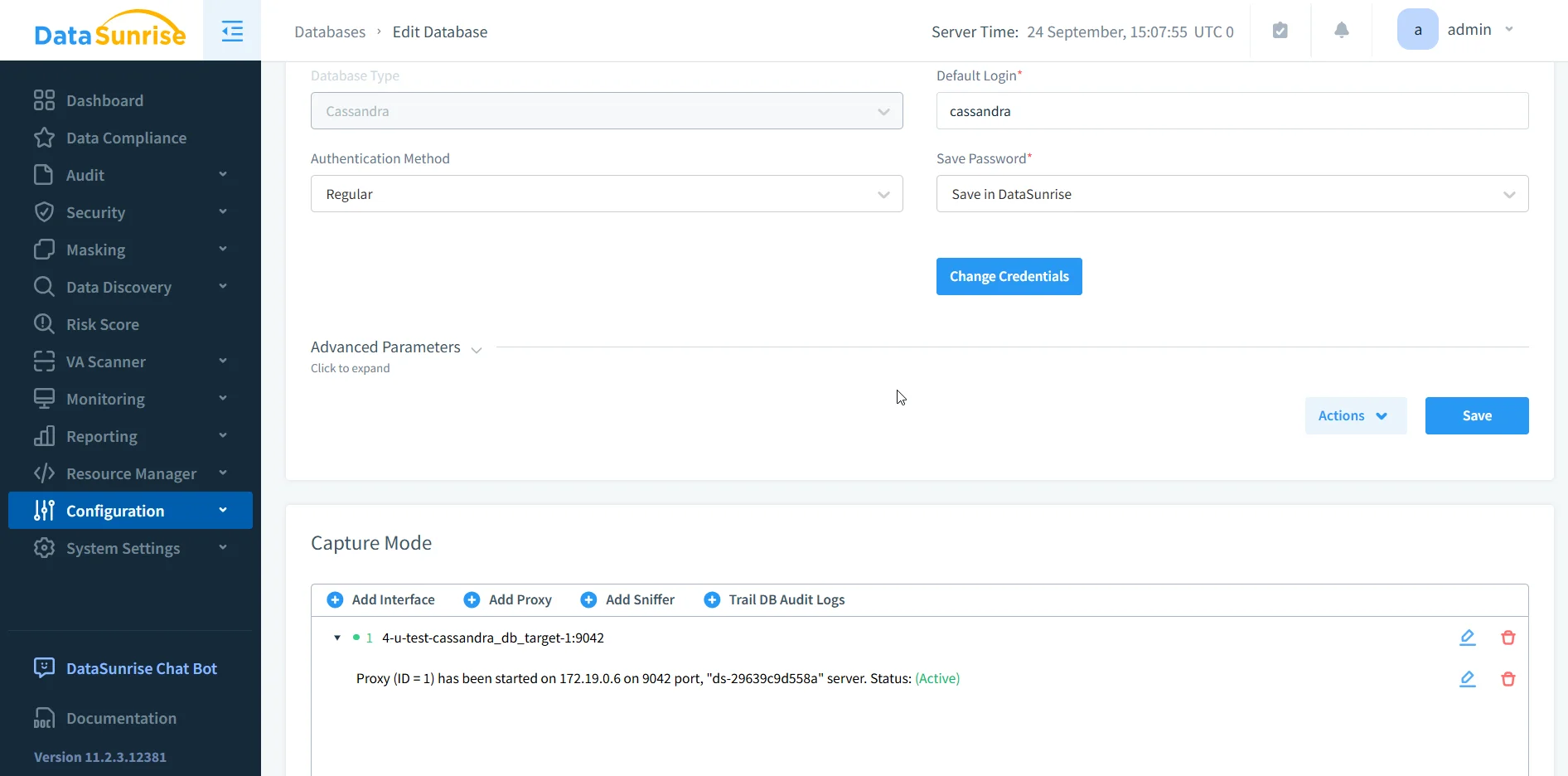Edit the 4-u-test-cassandra interface using the pencil icon
The height and width of the screenshot is (776, 1568).
[x=1468, y=637]
